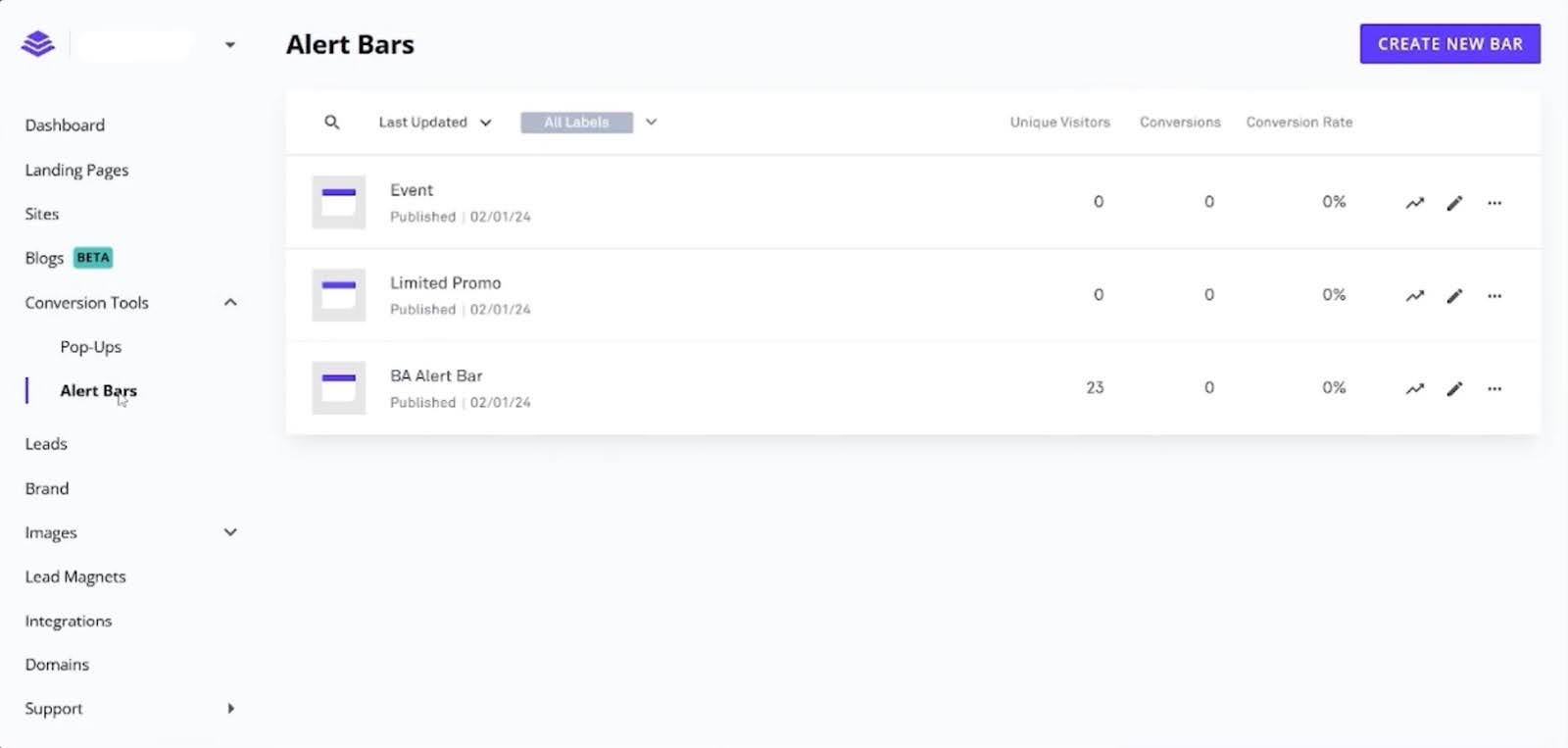The width and height of the screenshot is (1568, 748).
Task: Open Domains in the sidebar
Action: 57,665
